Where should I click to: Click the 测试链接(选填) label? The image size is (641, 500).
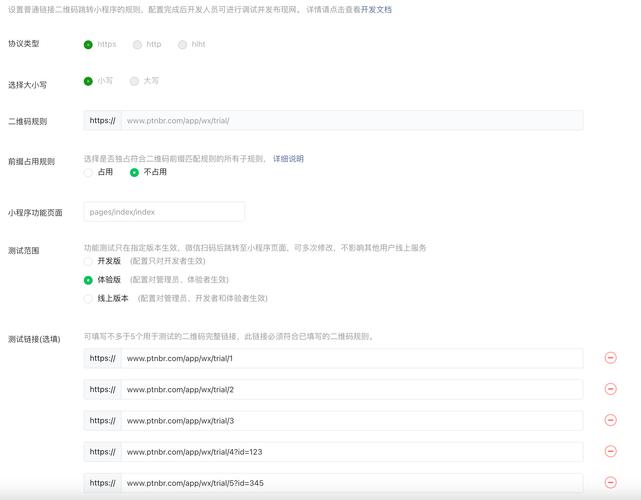[34, 339]
